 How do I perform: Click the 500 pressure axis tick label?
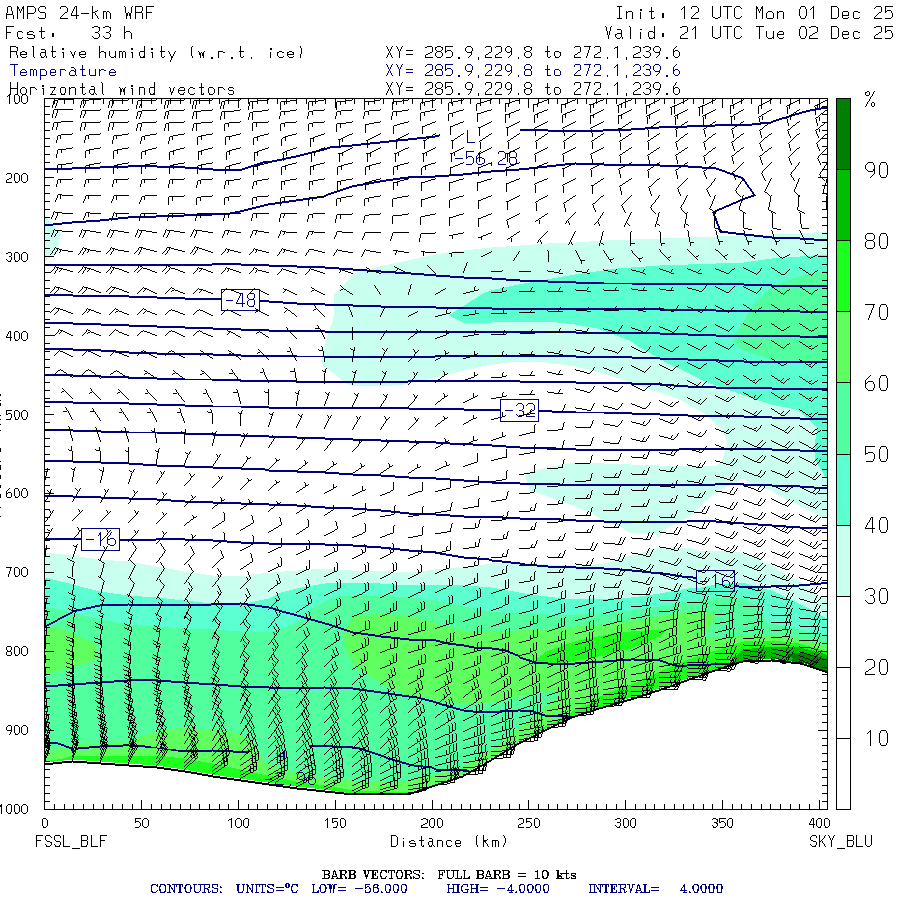click(x=17, y=415)
